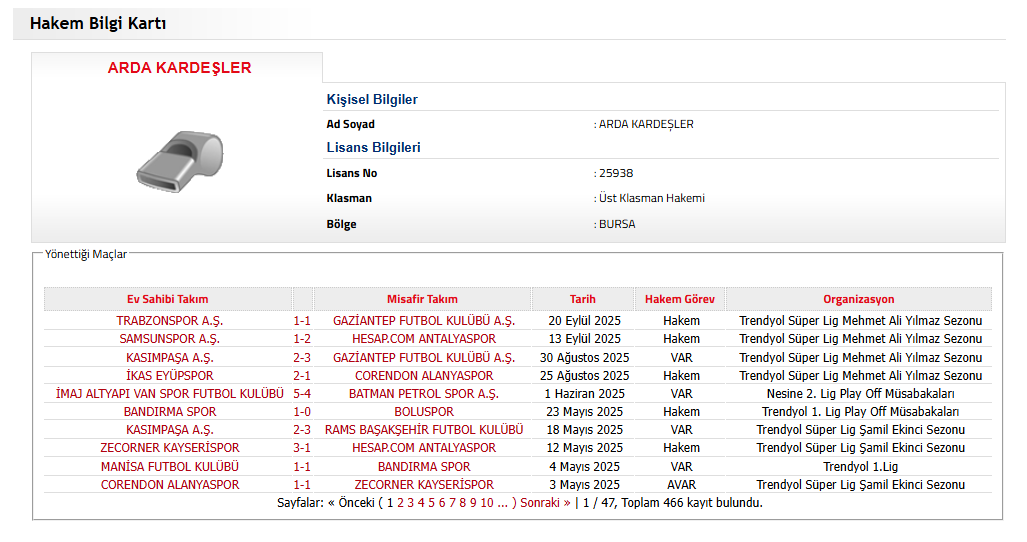The height and width of the screenshot is (542, 1027).
Task: Click the 3-1 Kayserispor score link
Action: 302,448
